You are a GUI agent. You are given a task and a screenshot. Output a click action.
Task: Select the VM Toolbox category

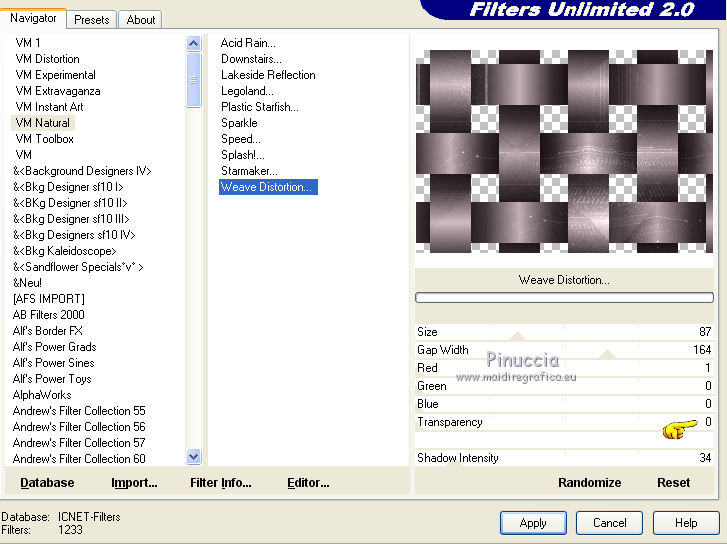pos(45,139)
